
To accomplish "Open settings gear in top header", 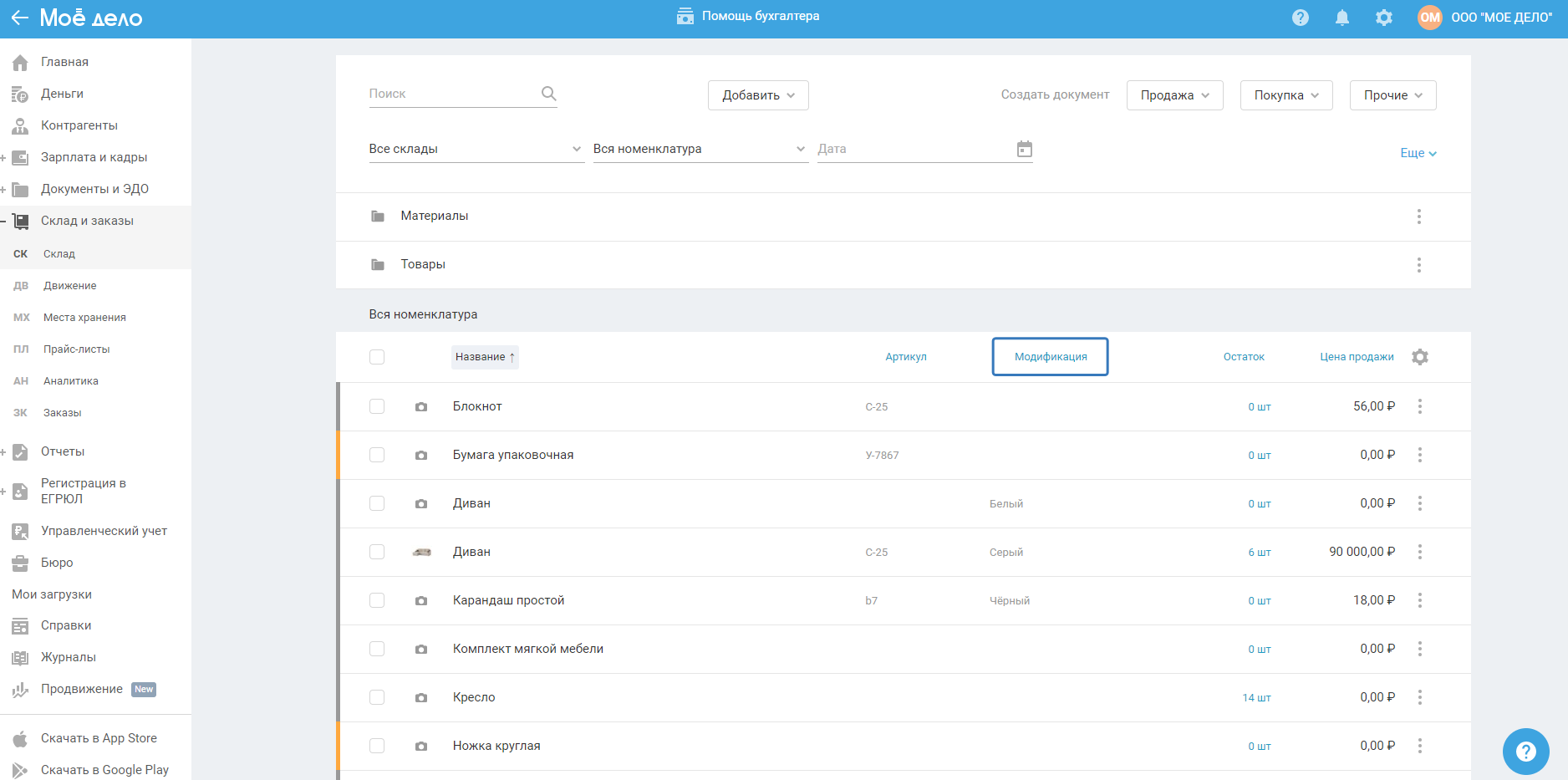I will pyautogui.click(x=1383, y=18).
